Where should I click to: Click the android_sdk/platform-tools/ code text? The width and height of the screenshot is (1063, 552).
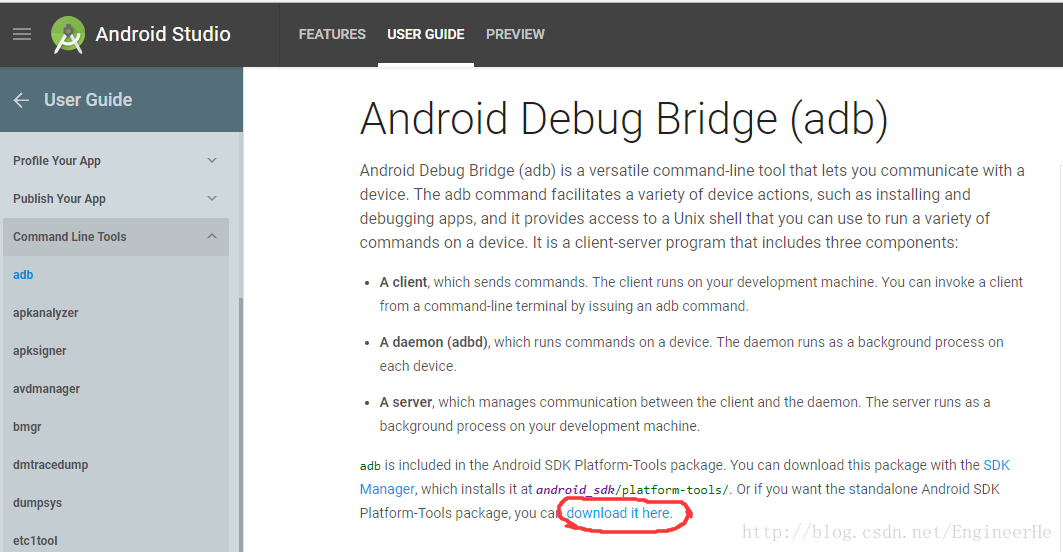pyautogui.click(x=632, y=490)
